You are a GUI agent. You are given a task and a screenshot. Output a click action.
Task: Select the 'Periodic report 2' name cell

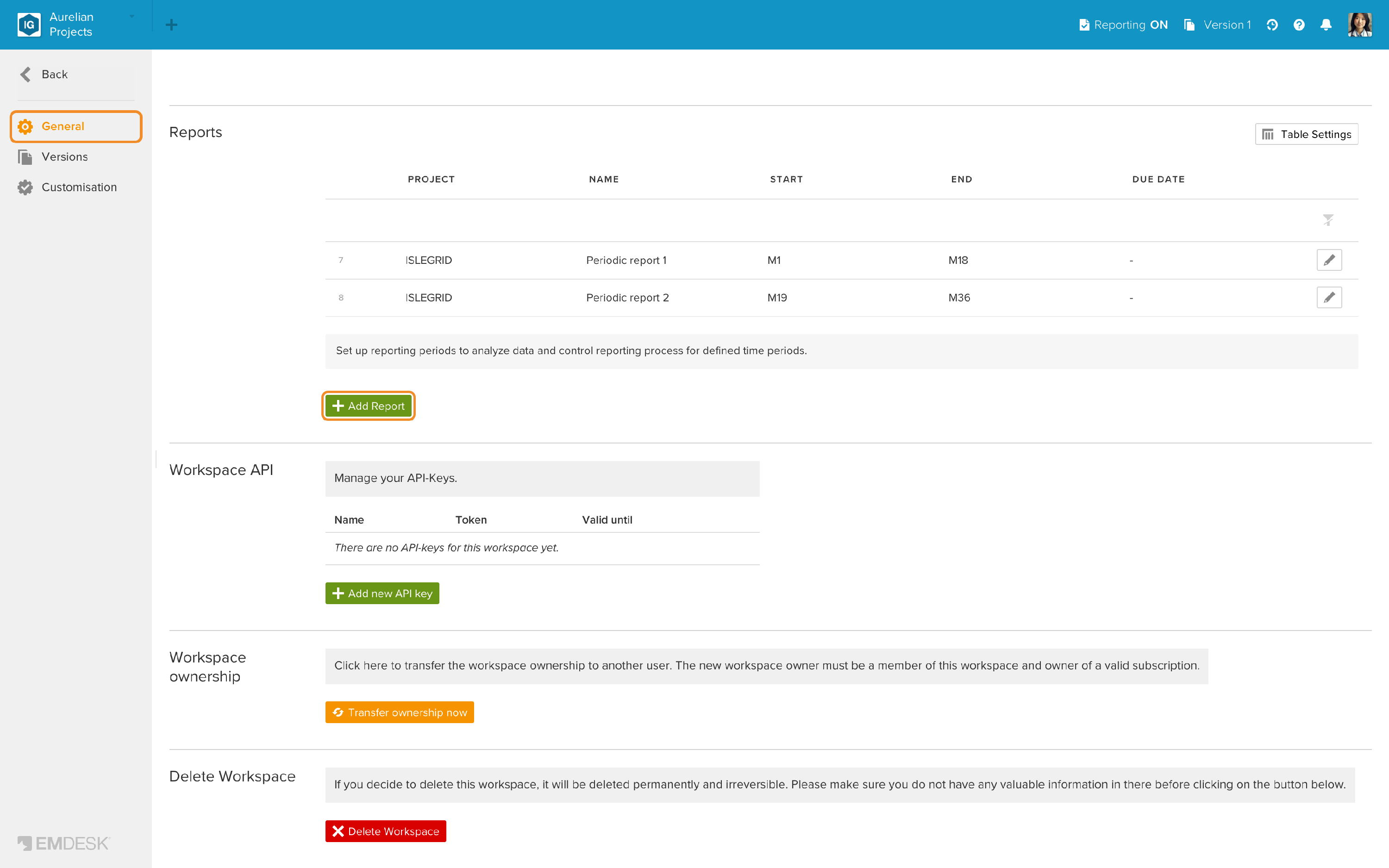(627, 297)
